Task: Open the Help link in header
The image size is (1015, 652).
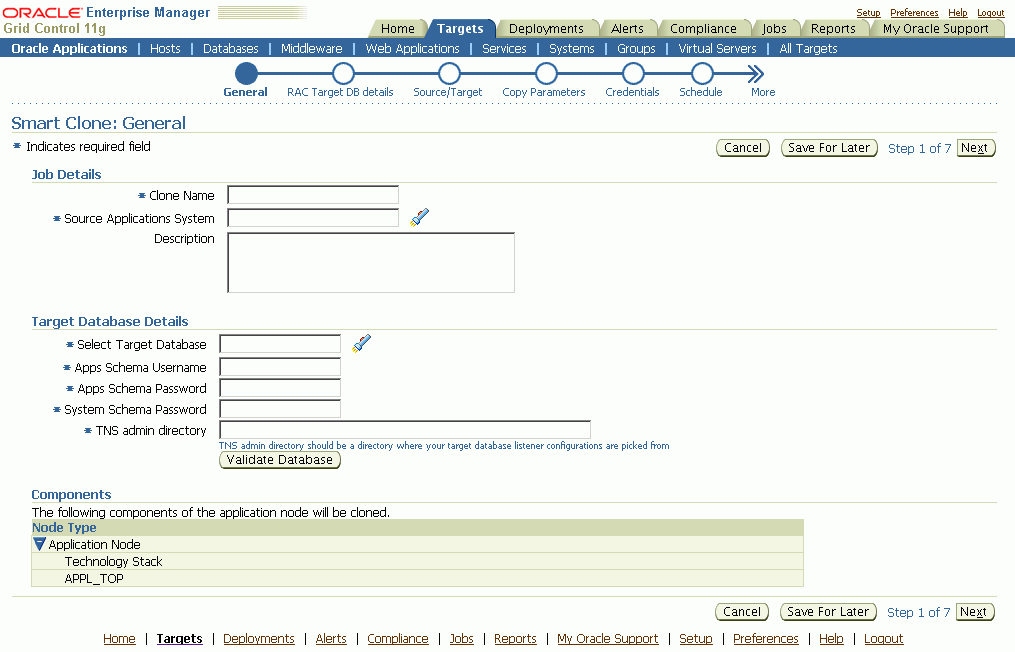Action: (957, 13)
